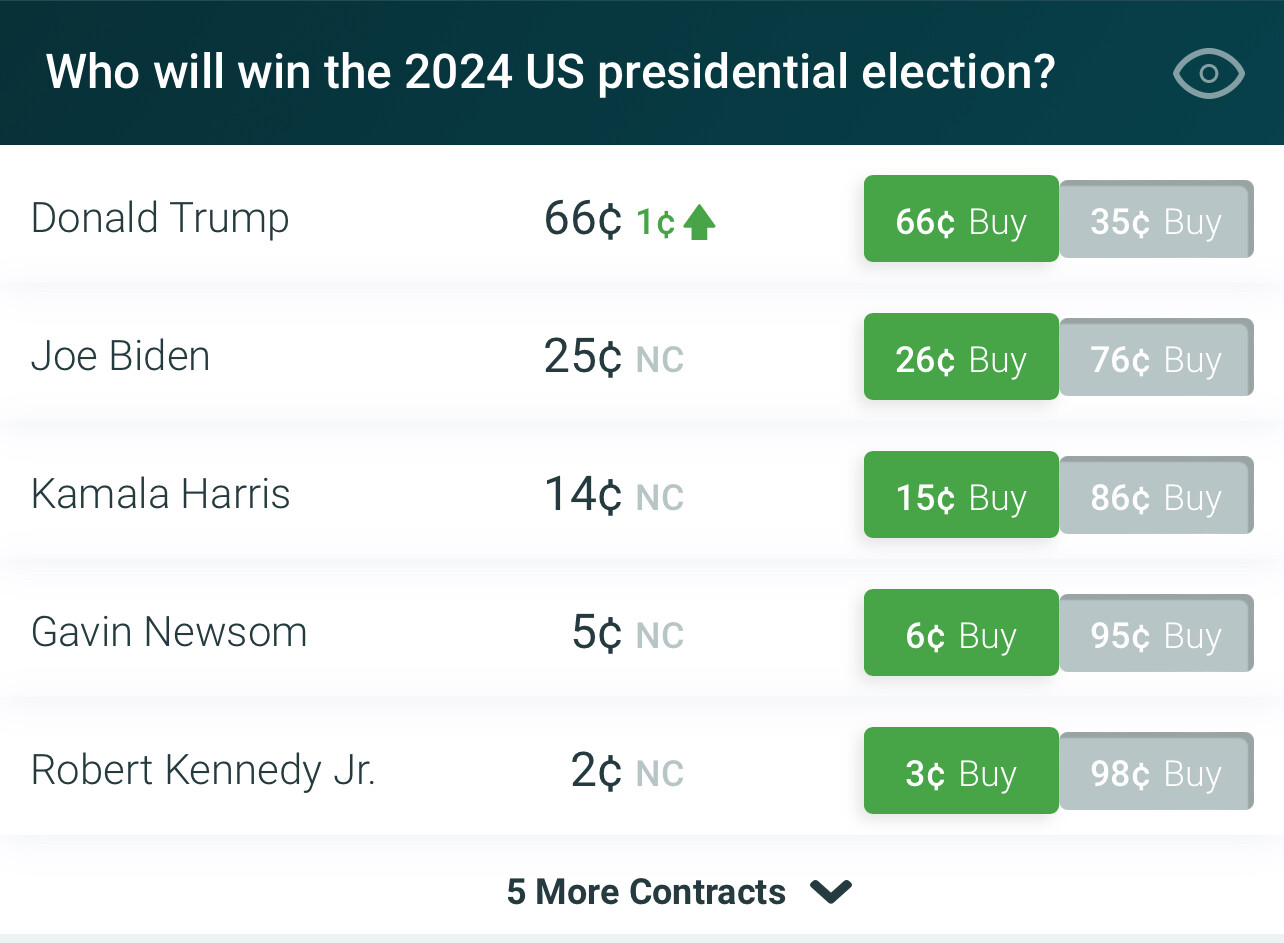Open the 2024 presidential election market title
The width and height of the screenshot is (1284, 943).
pos(550,73)
